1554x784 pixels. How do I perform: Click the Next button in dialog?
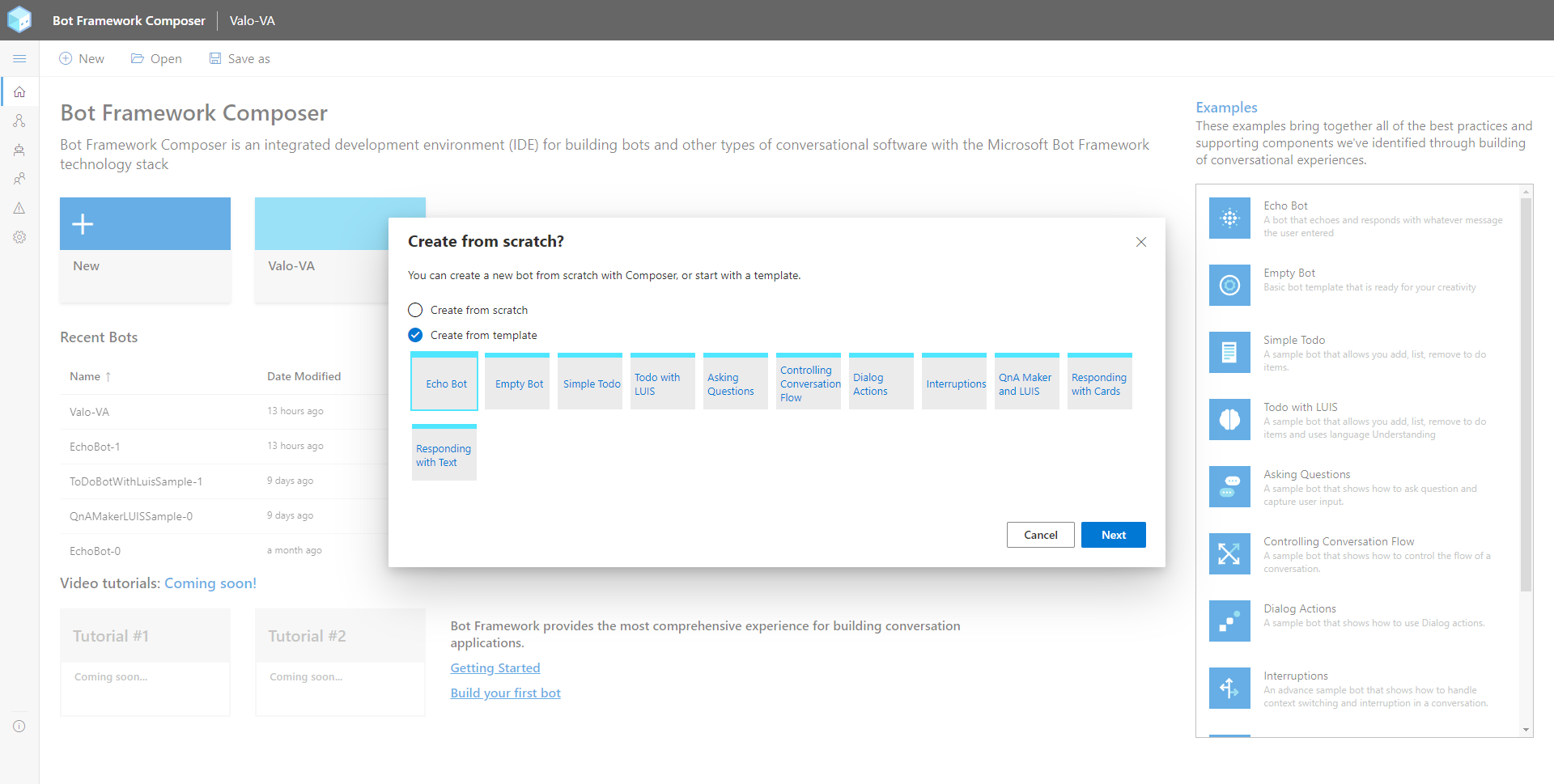click(1114, 535)
